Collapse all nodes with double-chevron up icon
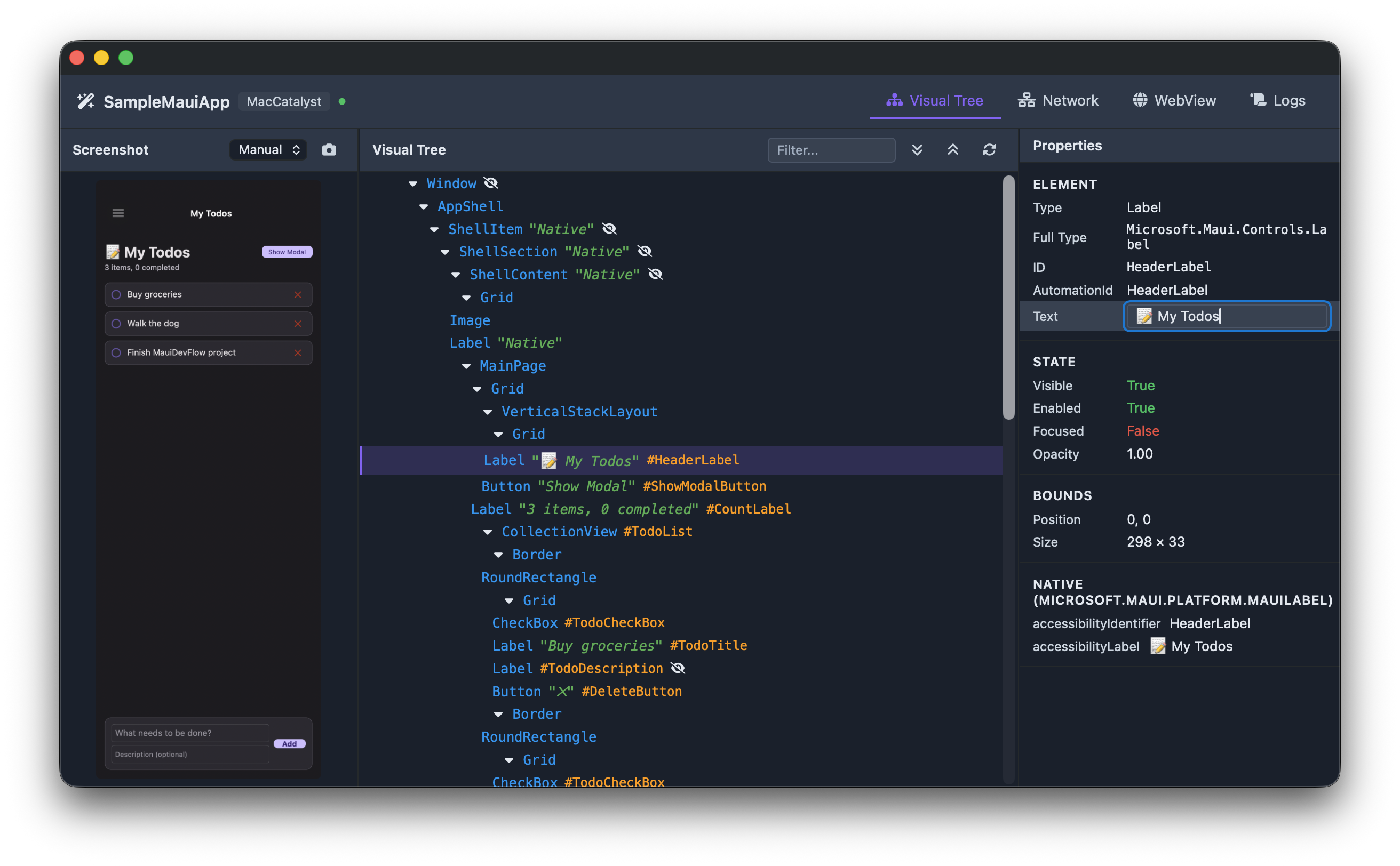 [x=952, y=149]
